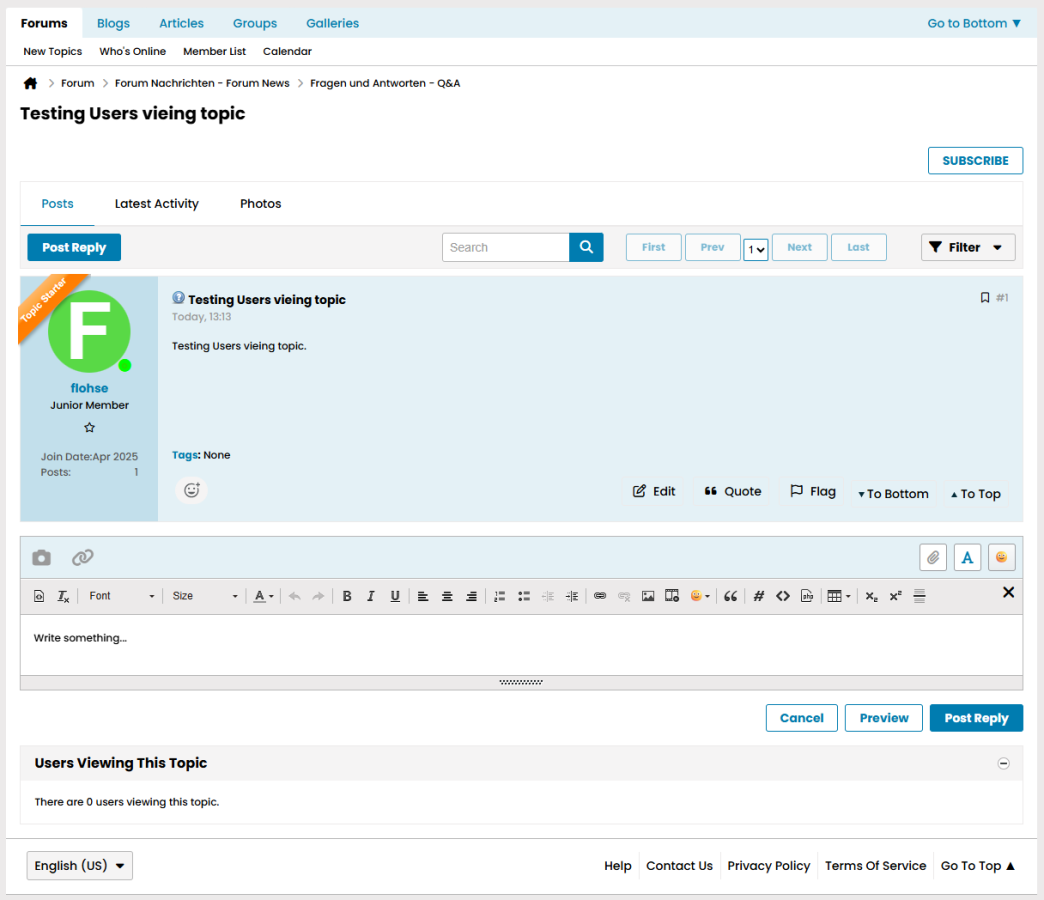Click the Insert Image icon in toolbar
The height and width of the screenshot is (900, 1044).
[x=648, y=596]
